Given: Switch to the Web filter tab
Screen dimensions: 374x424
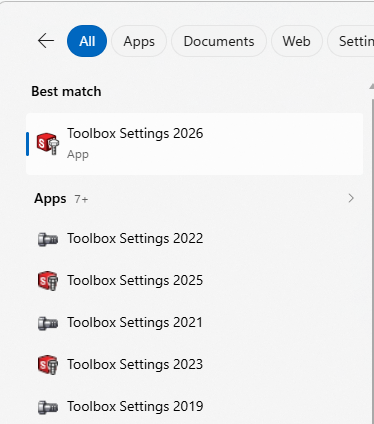Looking at the screenshot, I should (x=297, y=41).
